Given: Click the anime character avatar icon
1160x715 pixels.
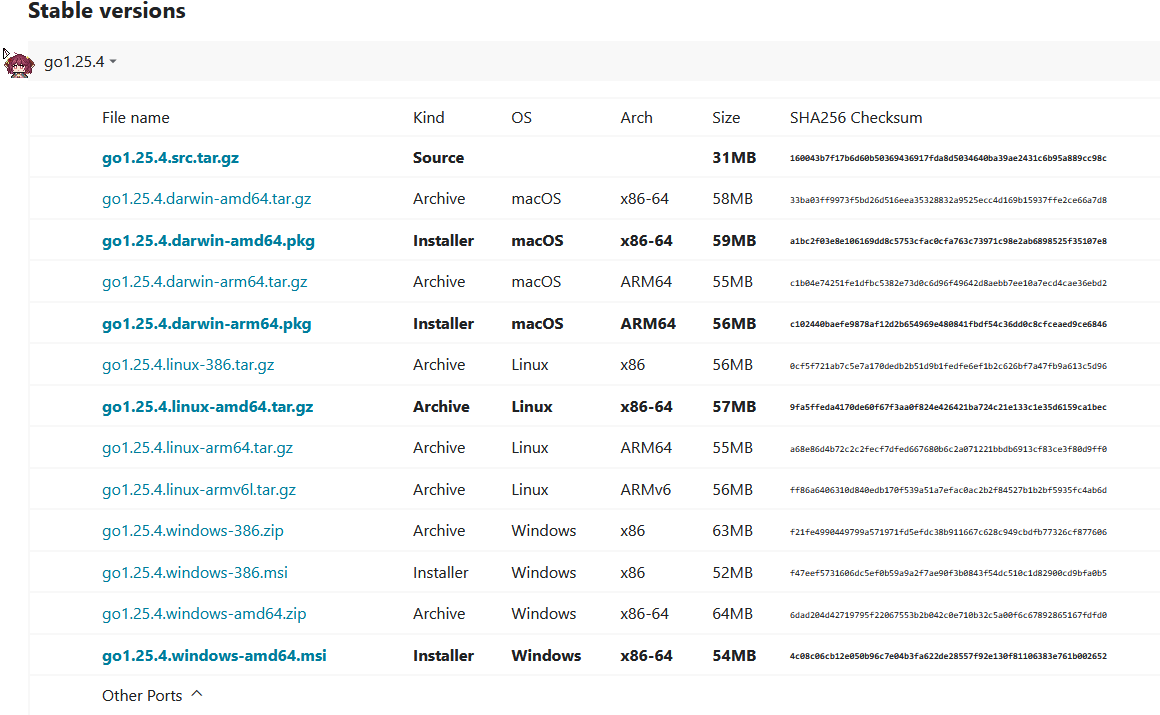Looking at the screenshot, I should coord(19,64).
